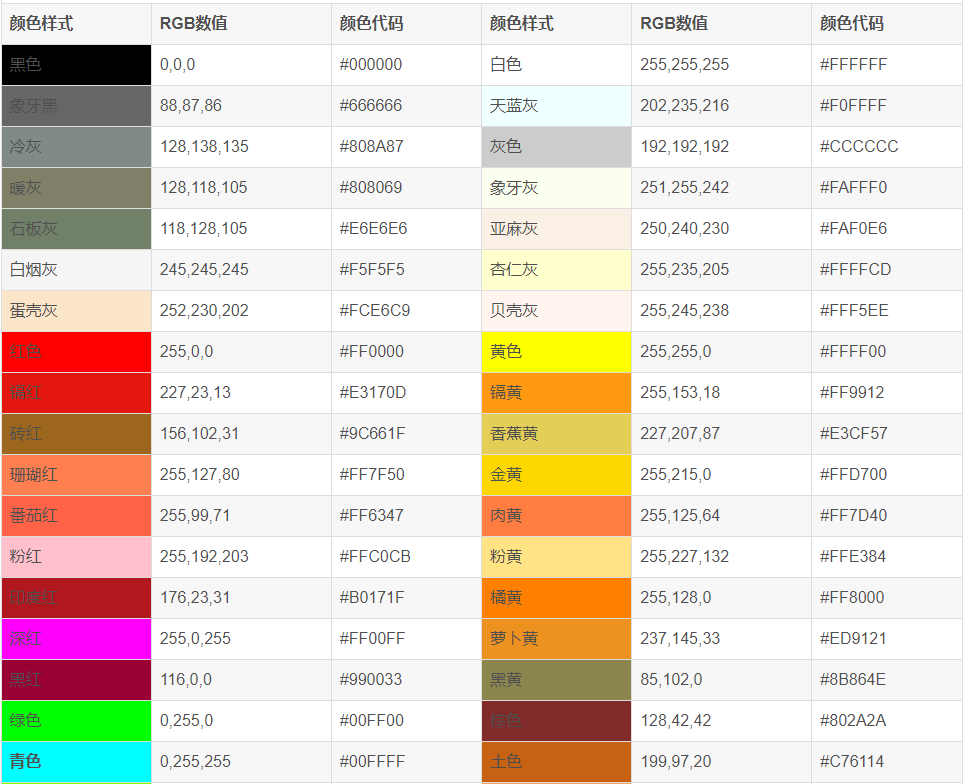Choose the 暖灰 color swatch
The width and height of the screenshot is (966, 784).
point(76,188)
